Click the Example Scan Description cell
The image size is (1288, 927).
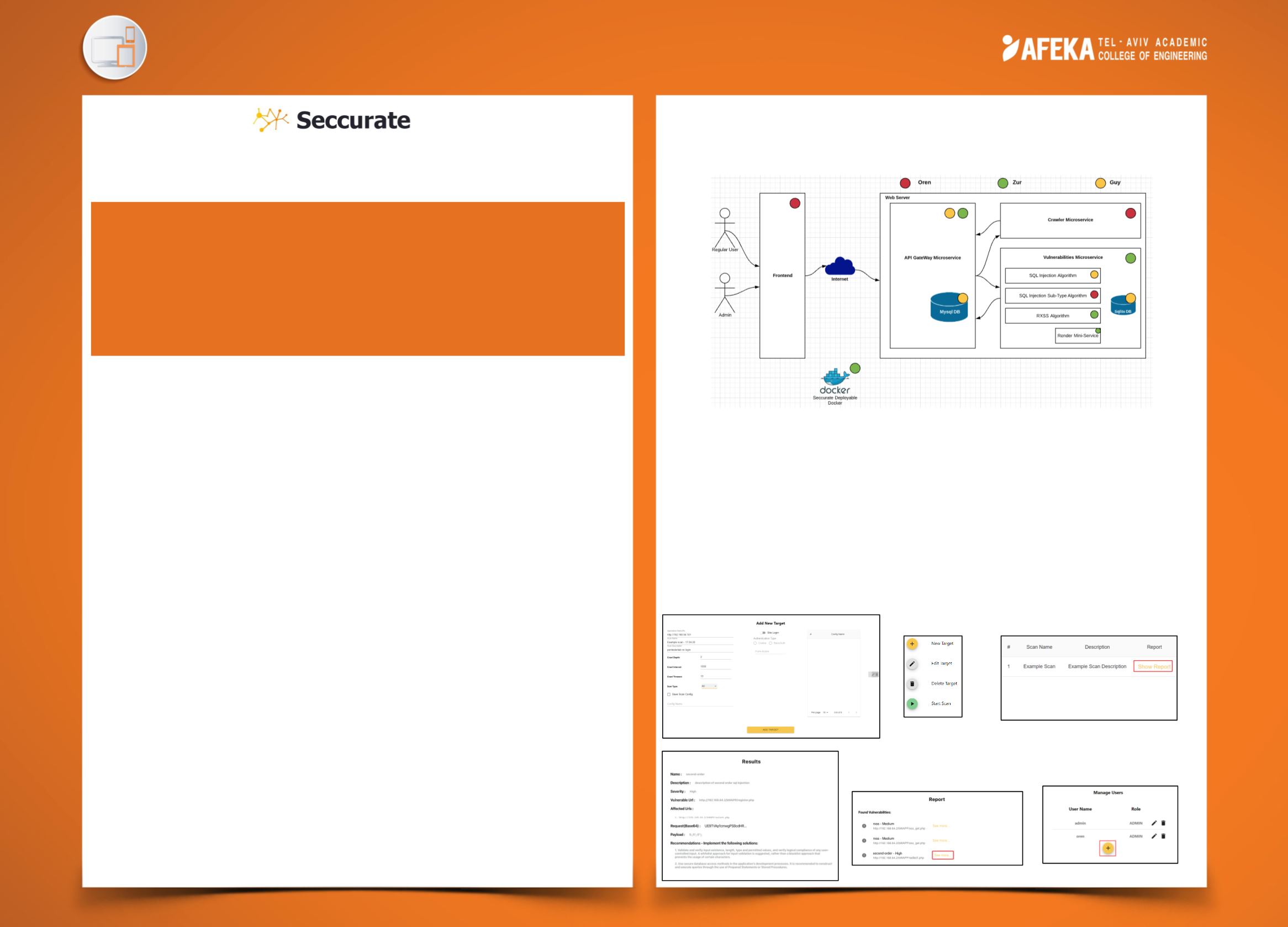(x=1097, y=666)
